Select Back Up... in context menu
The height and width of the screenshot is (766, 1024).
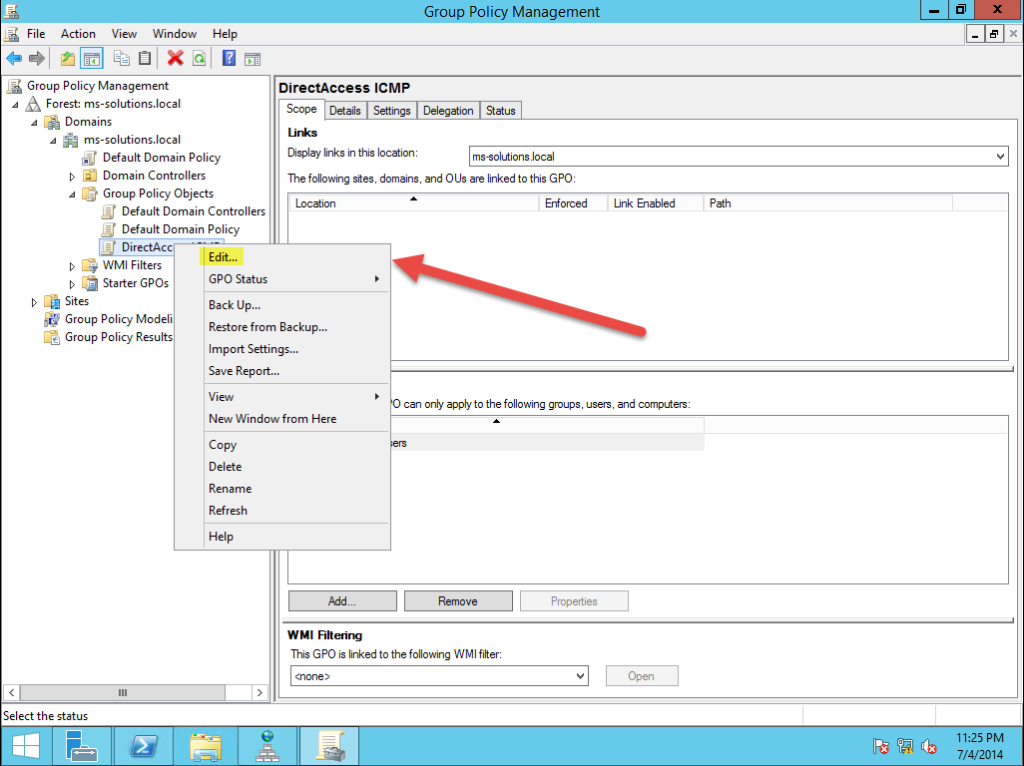[234, 305]
